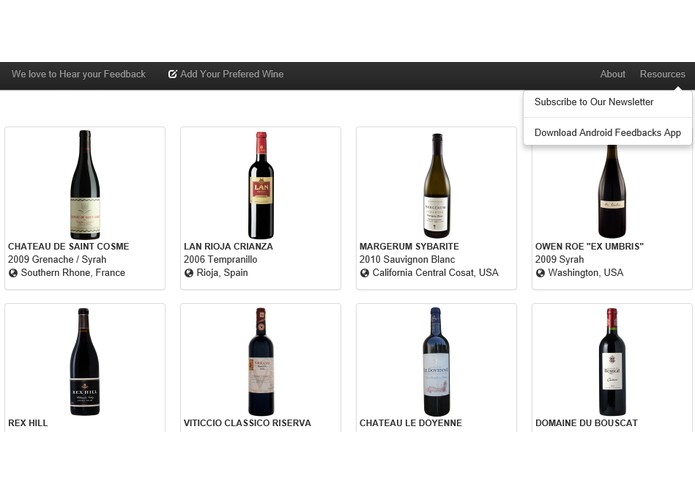
Task: Select the Rex Hill bottle image
Action: 85,362
